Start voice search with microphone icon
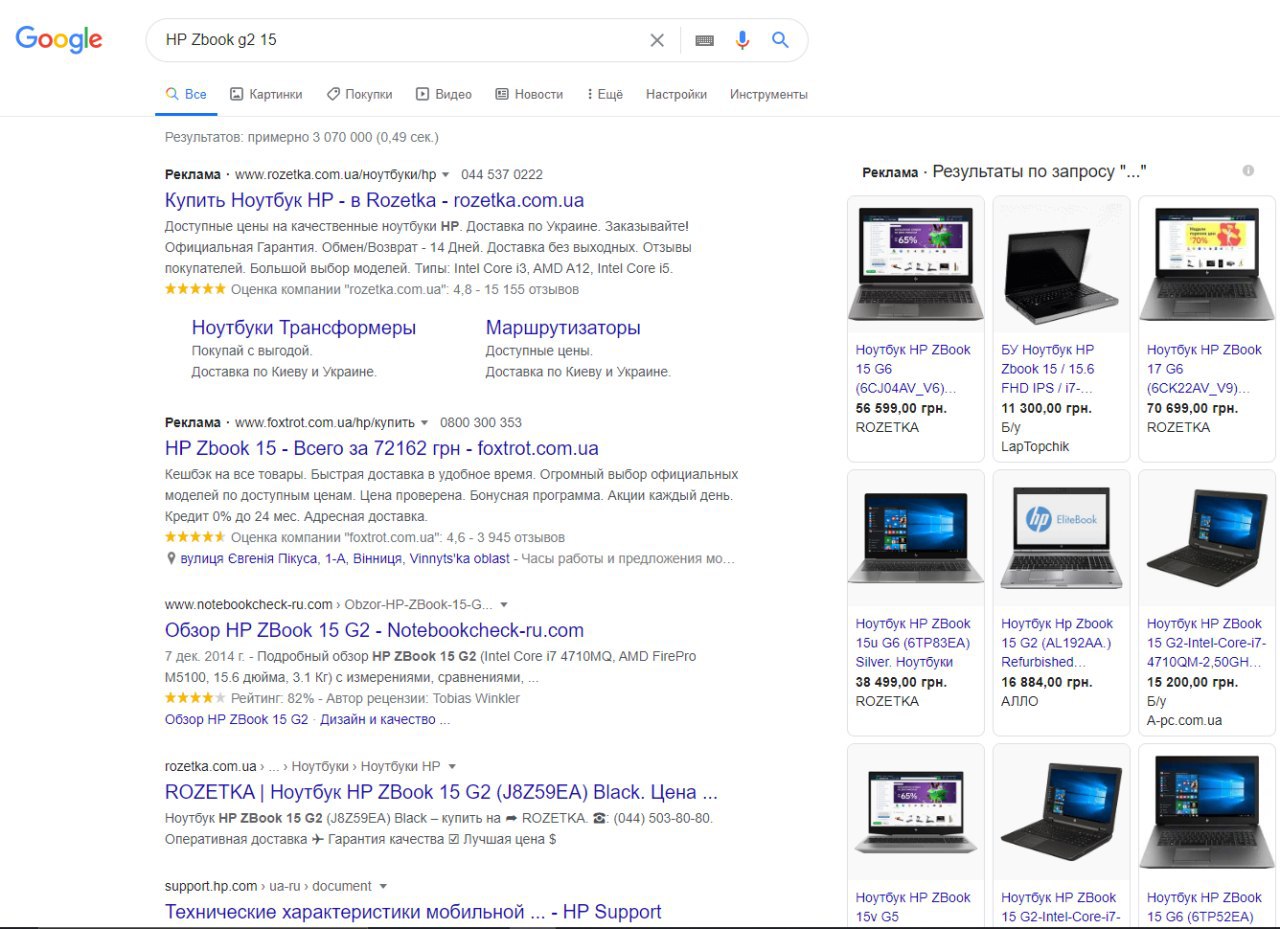 (x=742, y=40)
